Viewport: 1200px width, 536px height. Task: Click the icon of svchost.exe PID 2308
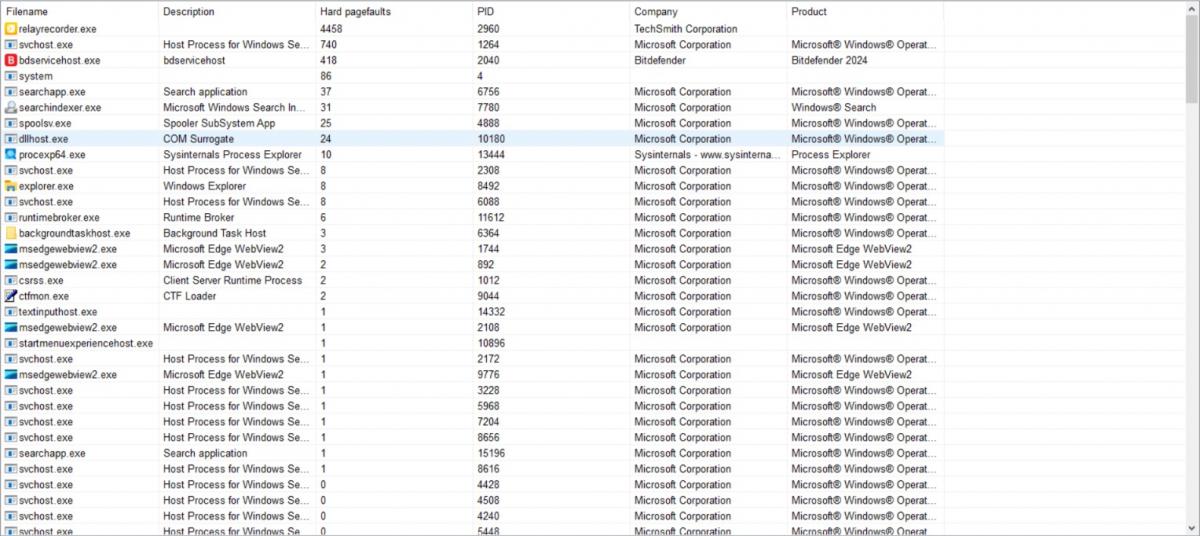point(11,171)
